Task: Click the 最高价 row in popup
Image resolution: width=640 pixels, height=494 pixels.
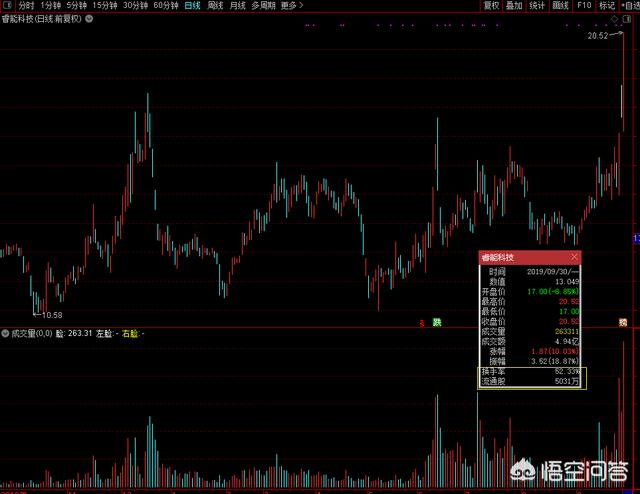Action: click(x=530, y=301)
